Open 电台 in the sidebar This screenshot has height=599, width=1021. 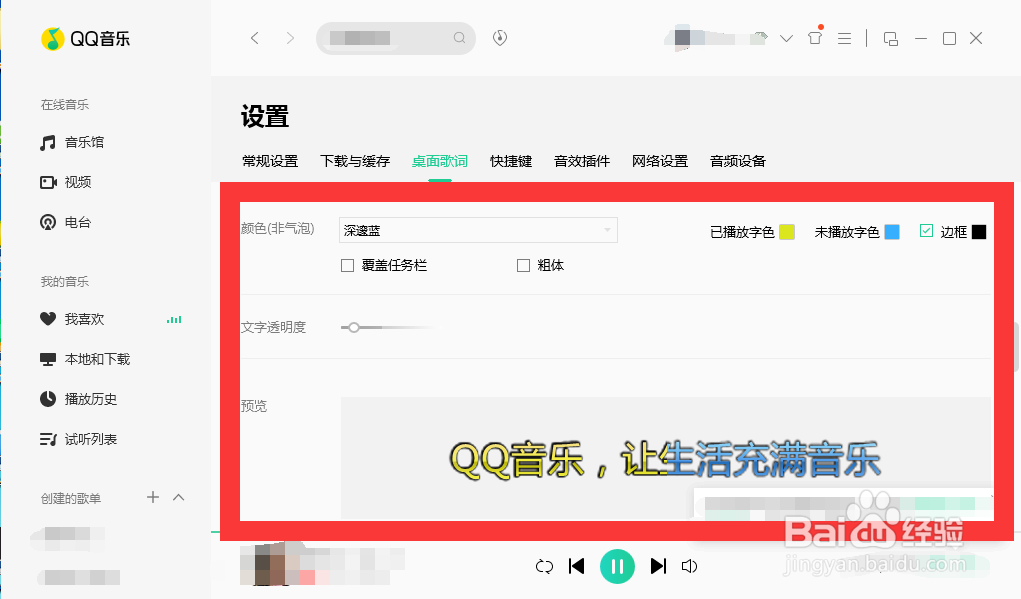click(66, 223)
